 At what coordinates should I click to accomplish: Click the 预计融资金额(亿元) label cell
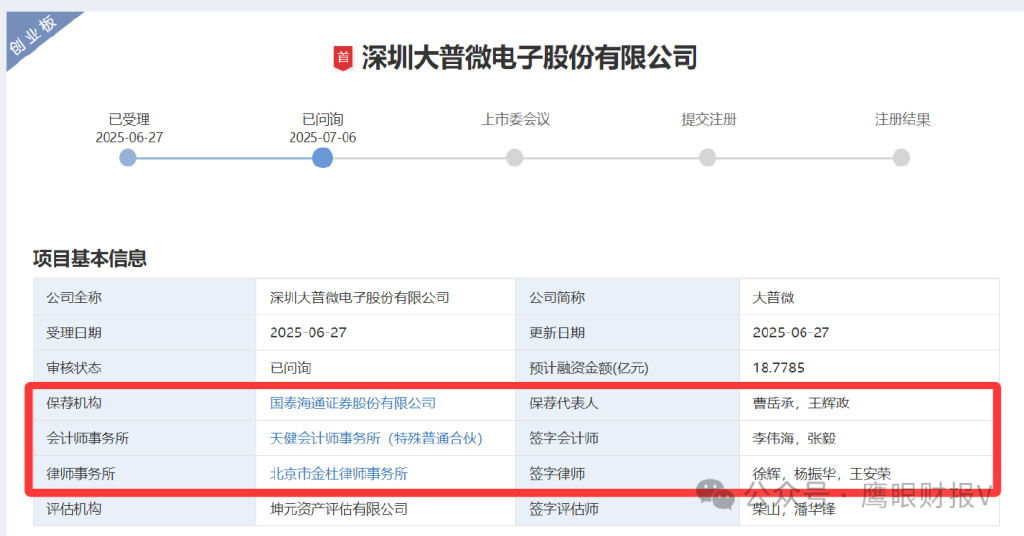point(628,368)
